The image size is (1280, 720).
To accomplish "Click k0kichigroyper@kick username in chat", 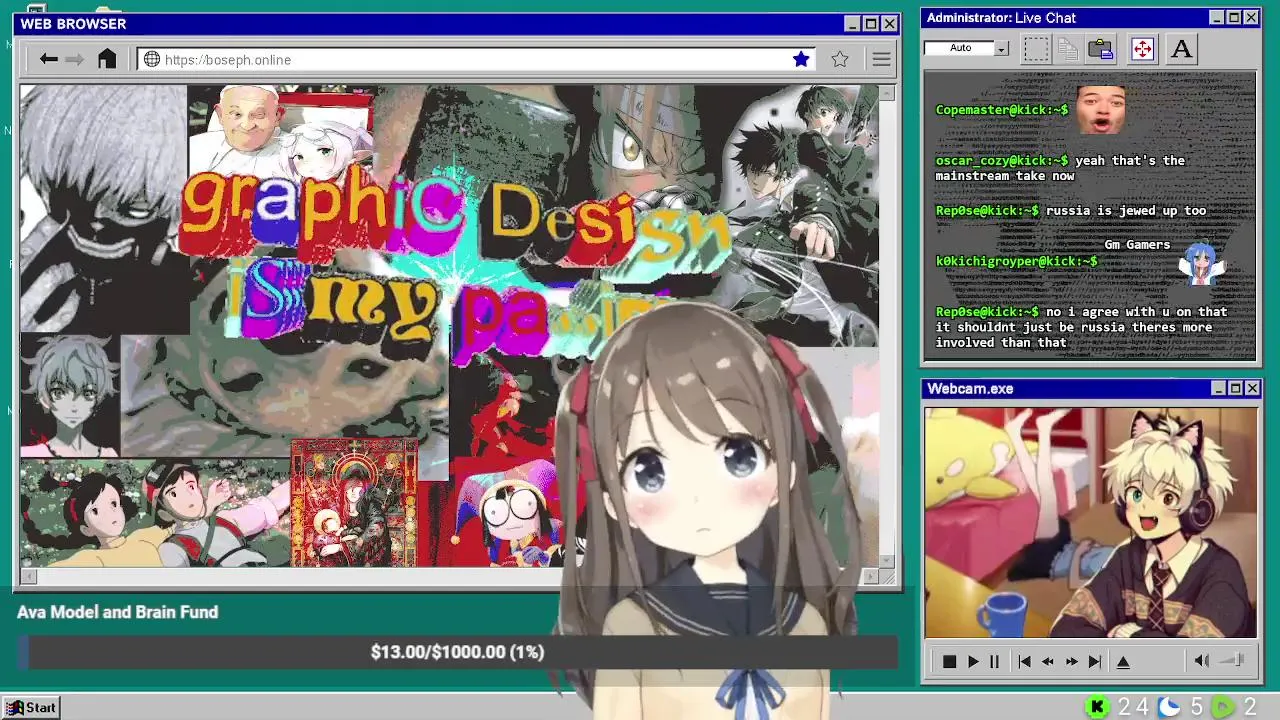I will (x=1016, y=261).
